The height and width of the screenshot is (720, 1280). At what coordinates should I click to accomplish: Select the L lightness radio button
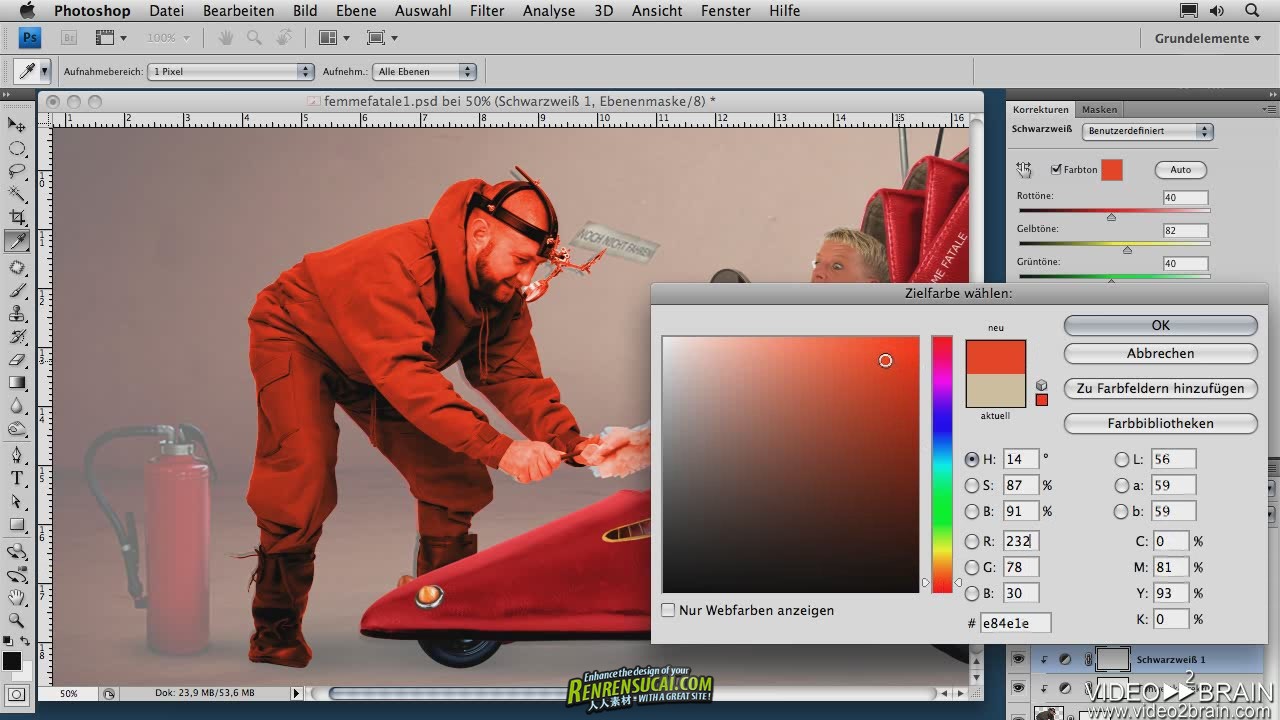click(1121, 459)
